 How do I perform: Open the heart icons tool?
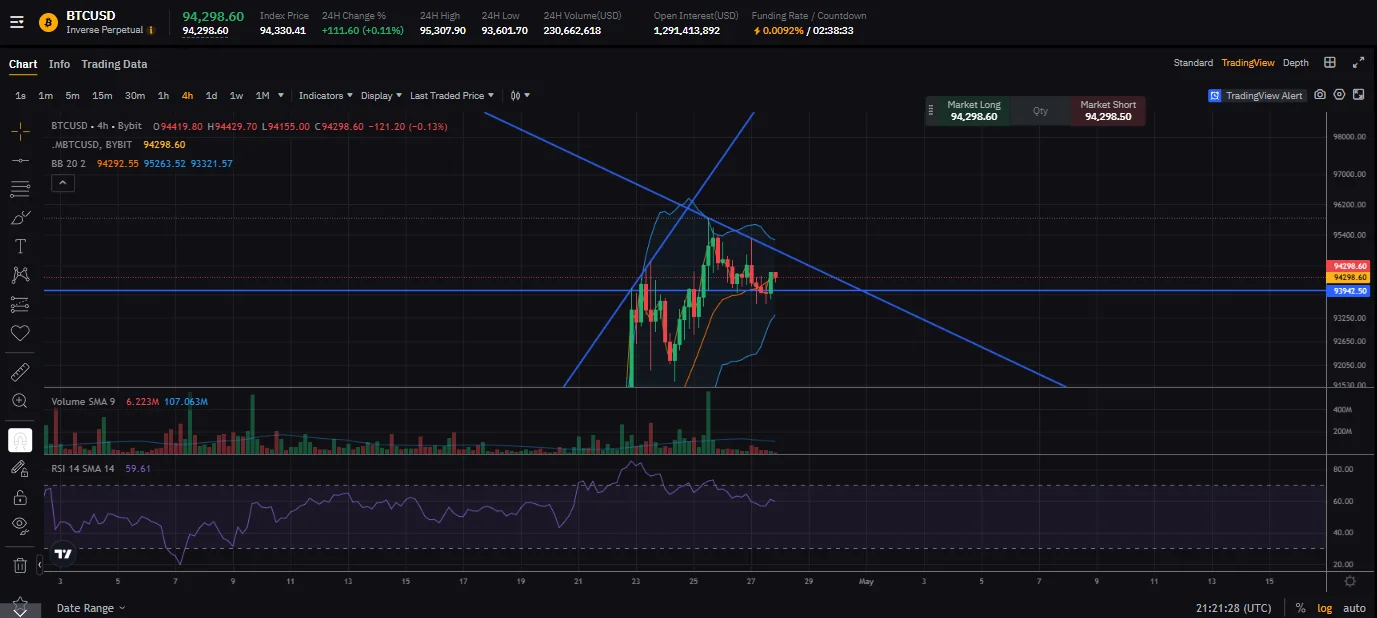(20, 333)
